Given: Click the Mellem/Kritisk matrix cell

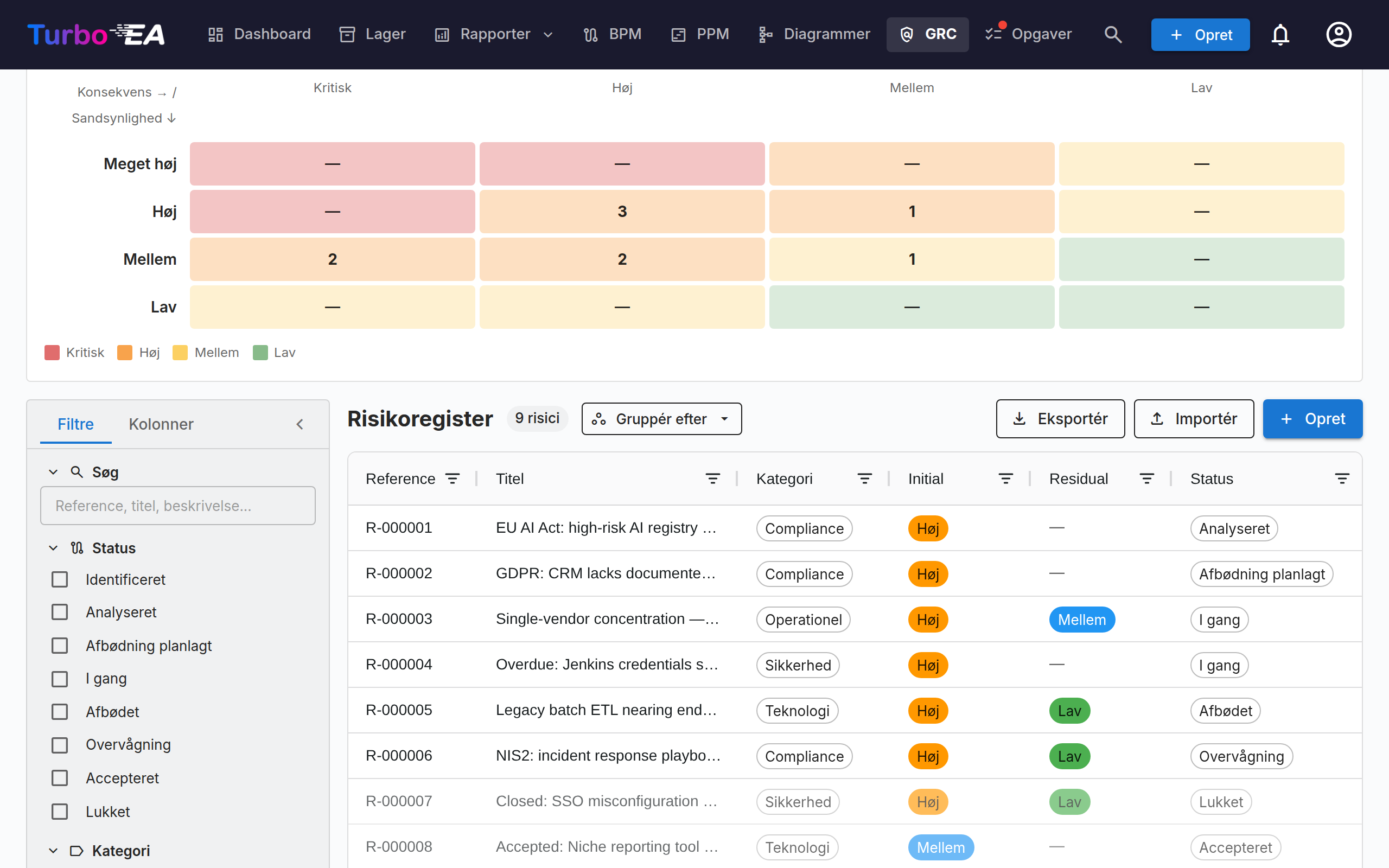Looking at the screenshot, I should 332,259.
